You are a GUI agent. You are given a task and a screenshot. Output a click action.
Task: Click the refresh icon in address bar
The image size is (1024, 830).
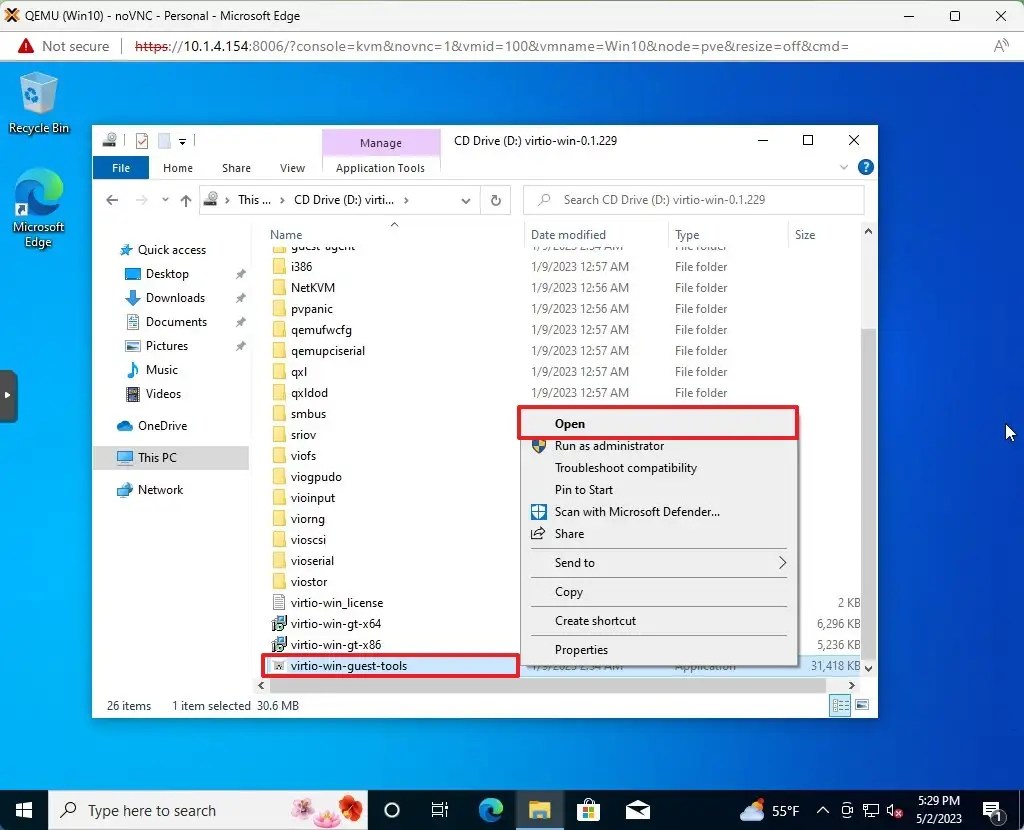(x=496, y=200)
